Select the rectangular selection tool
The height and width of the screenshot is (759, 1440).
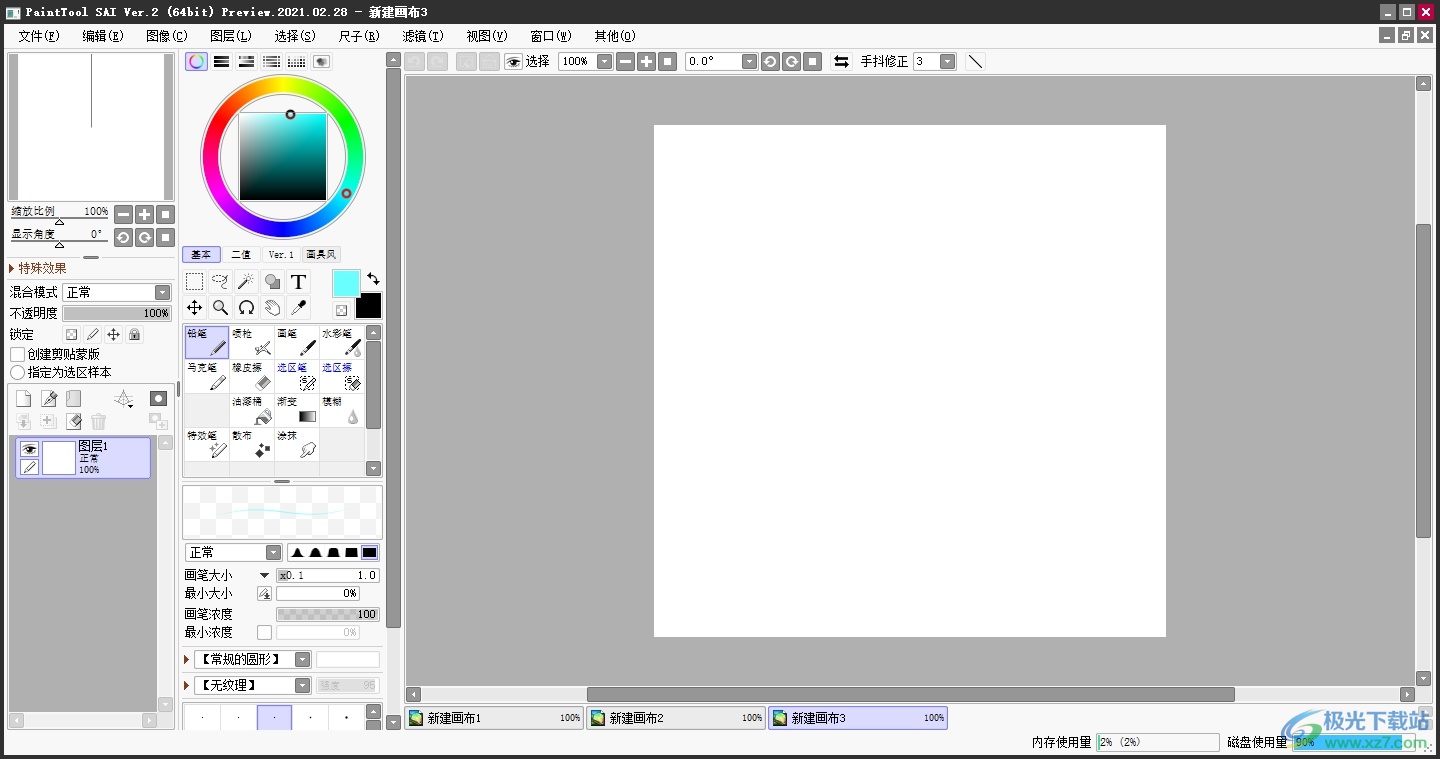coord(195,282)
